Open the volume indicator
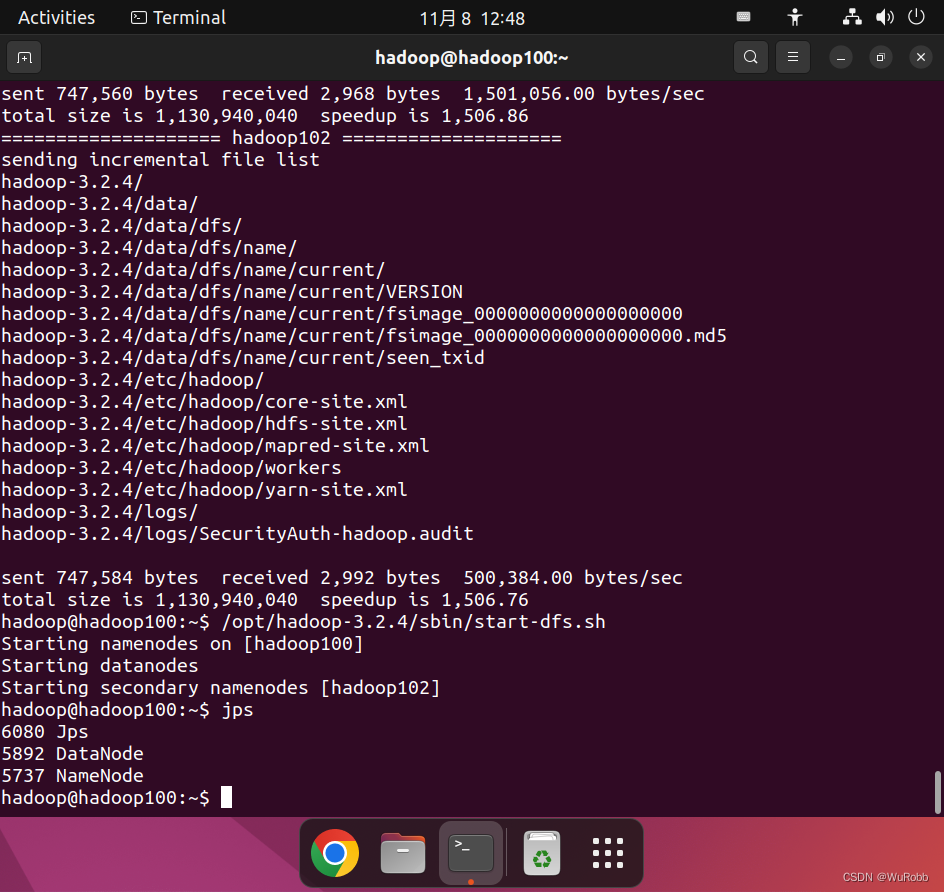Image resolution: width=944 pixels, height=892 pixels. coord(884,17)
